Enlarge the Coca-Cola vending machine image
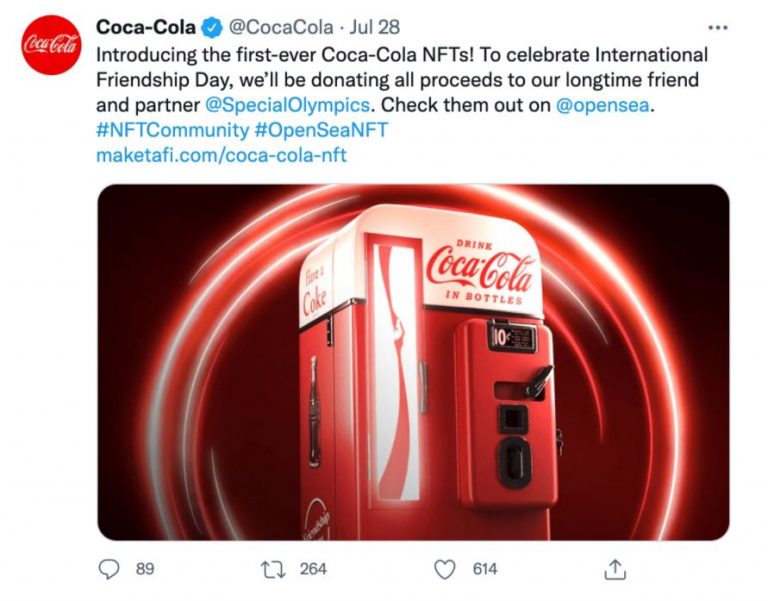Image resolution: width=768 pixels, height=601 pixels. 413,362
